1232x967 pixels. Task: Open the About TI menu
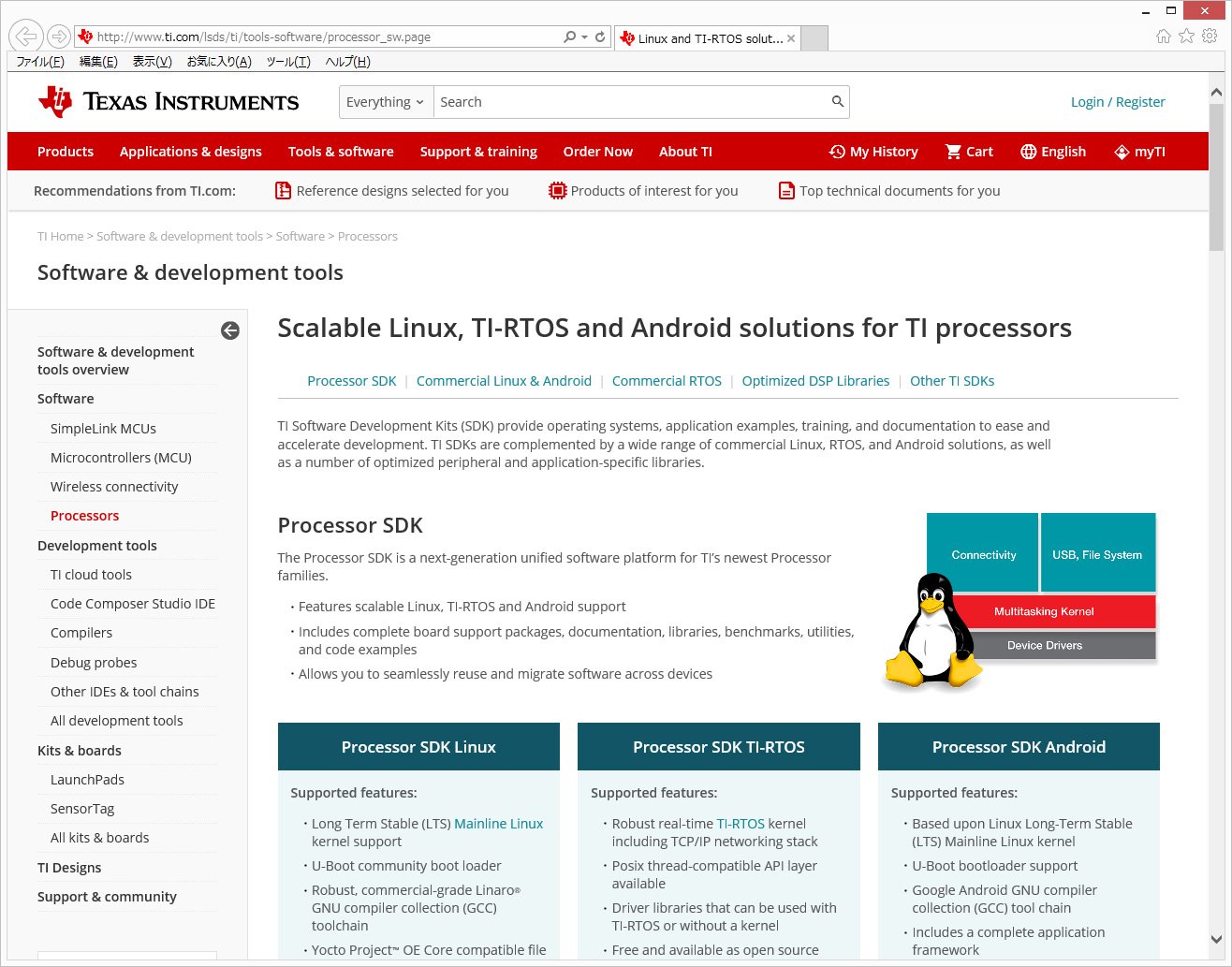pyautogui.click(x=685, y=152)
